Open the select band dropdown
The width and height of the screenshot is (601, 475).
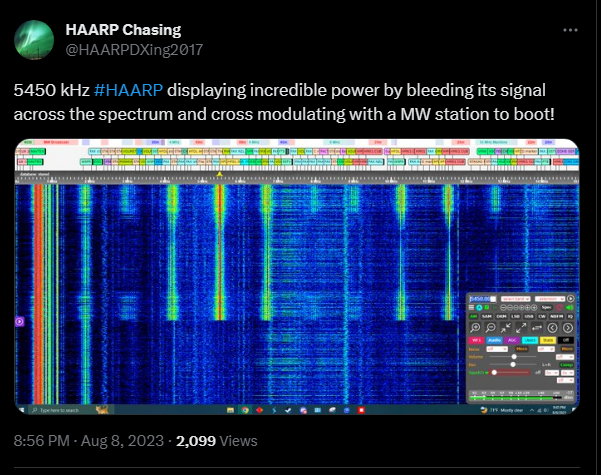516,299
